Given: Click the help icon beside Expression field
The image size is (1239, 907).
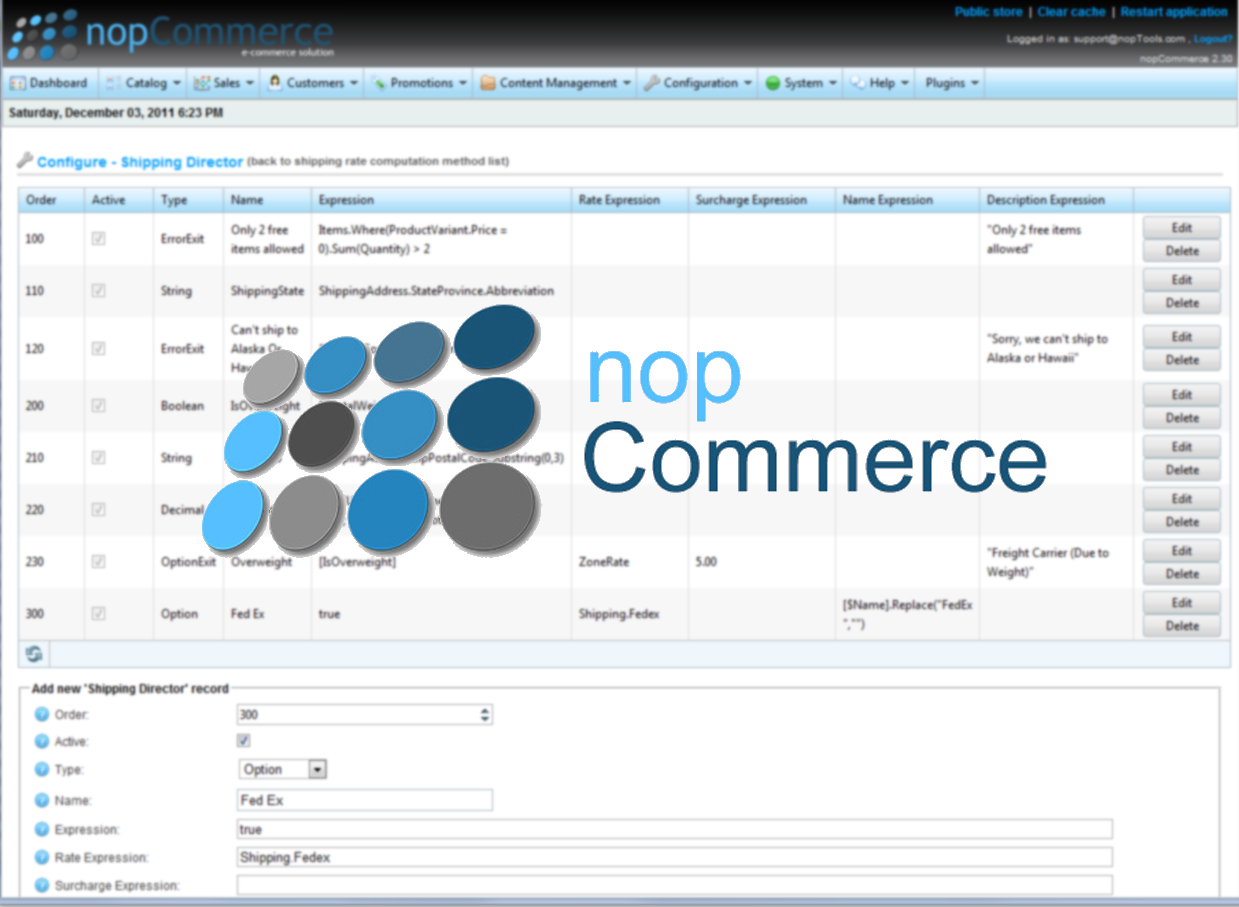Looking at the screenshot, I should point(42,829).
